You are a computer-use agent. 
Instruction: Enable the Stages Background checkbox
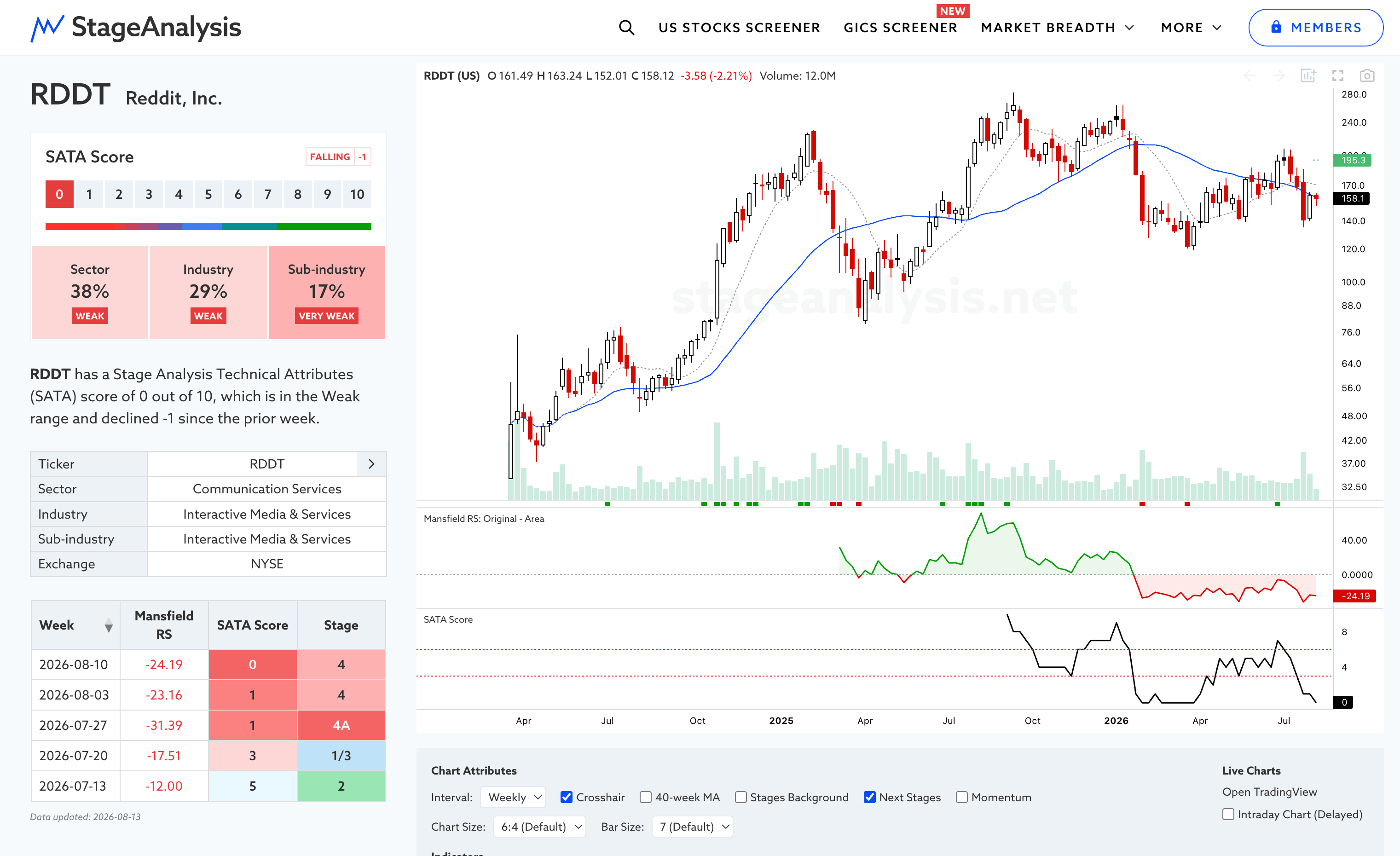[x=740, y=797]
